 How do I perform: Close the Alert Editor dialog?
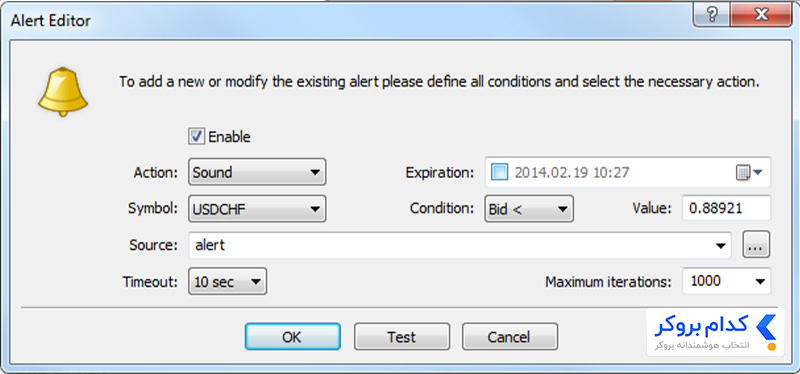761,15
